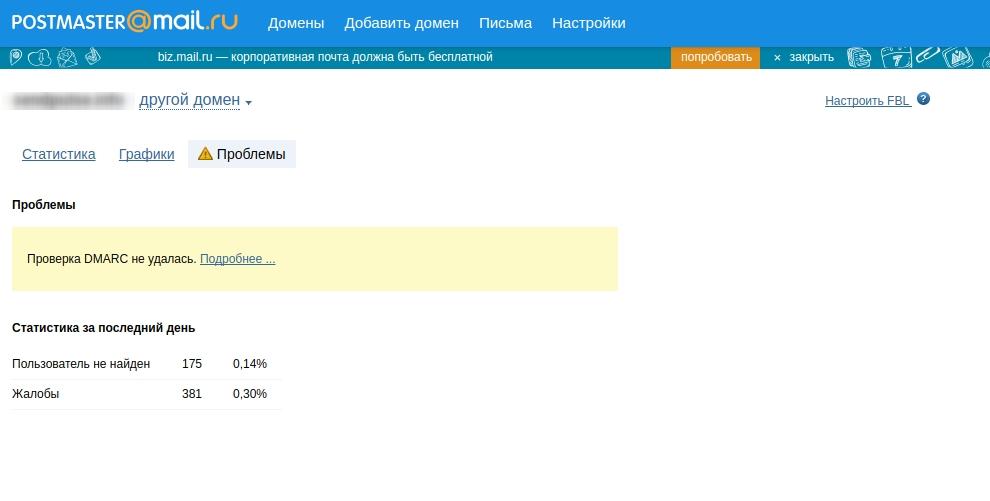The width and height of the screenshot is (990, 501).
Task: Click the cloud icon in promo banner
Action: (x=40, y=57)
